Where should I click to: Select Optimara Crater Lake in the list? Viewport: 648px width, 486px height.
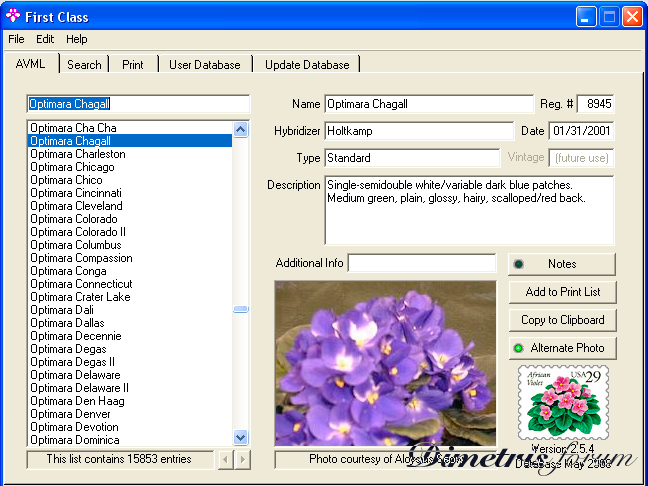tap(80, 297)
